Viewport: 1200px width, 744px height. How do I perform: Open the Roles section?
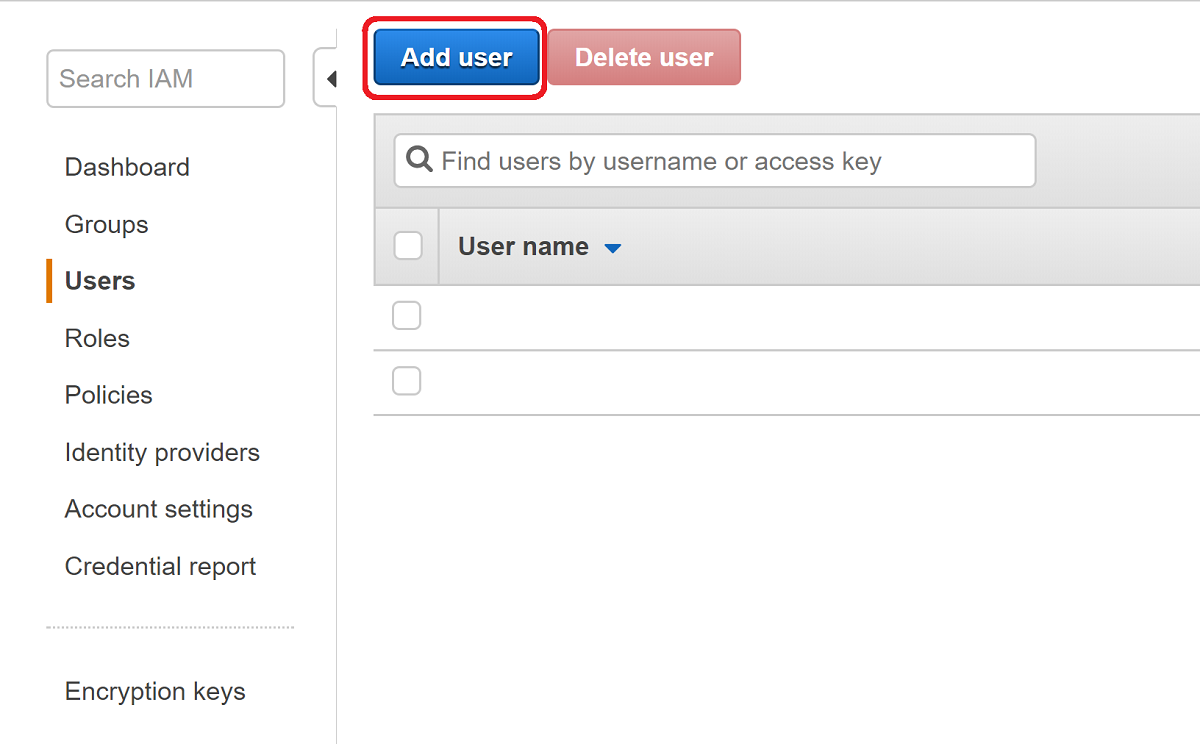(x=97, y=338)
